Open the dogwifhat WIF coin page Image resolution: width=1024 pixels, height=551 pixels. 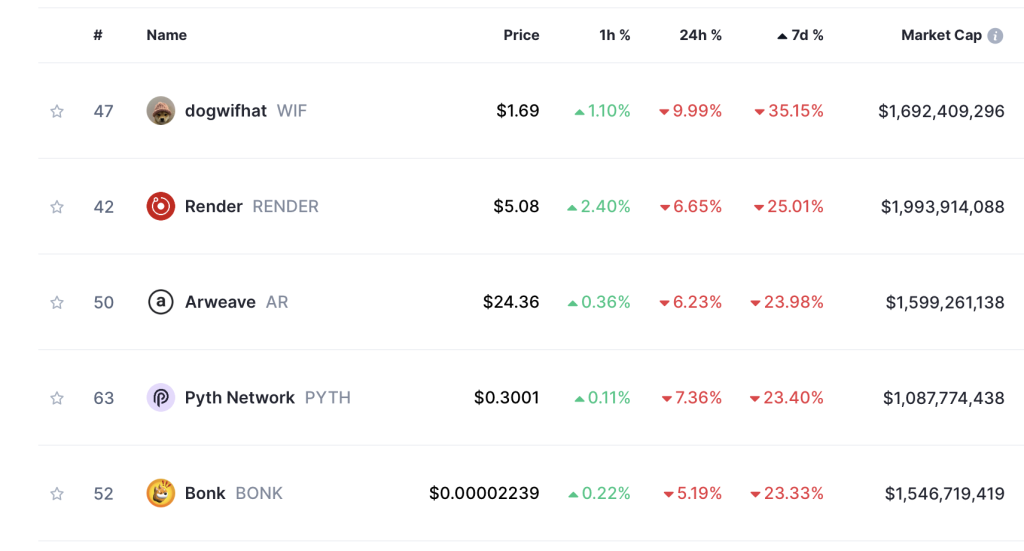pyautogui.click(x=246, y=110)
